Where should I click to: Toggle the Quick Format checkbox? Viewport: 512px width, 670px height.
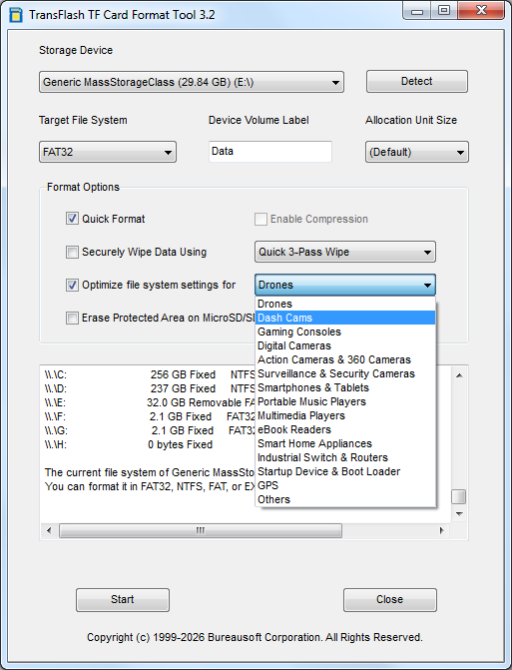click(72, 219)
